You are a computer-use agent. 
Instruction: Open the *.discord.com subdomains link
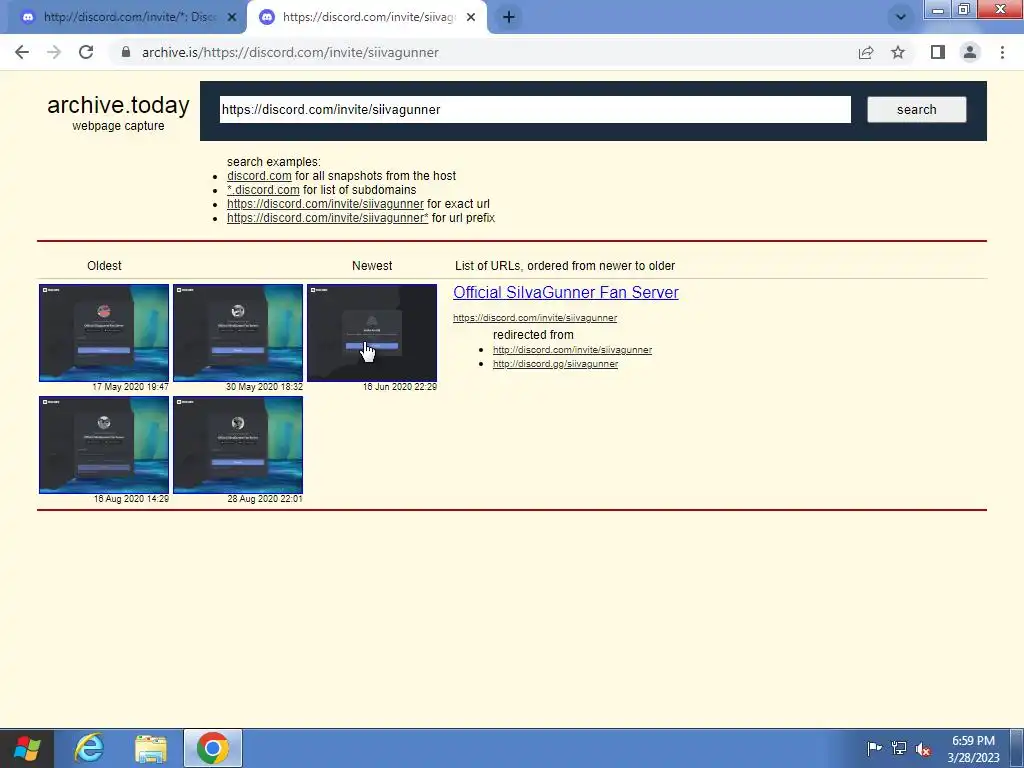point(263,189)
